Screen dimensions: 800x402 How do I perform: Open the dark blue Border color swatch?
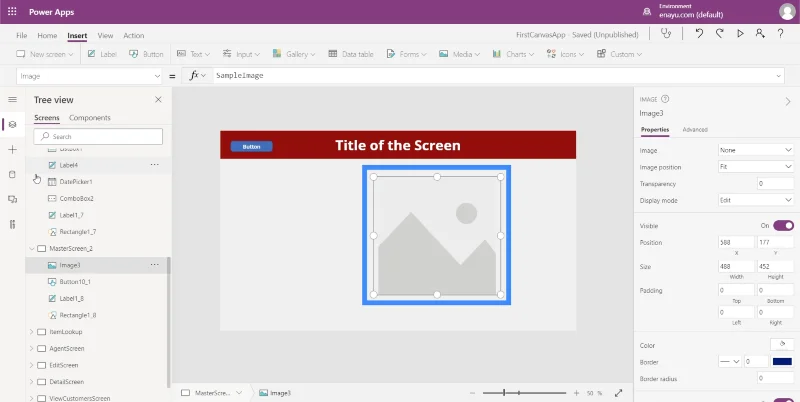tap(782, 362)
